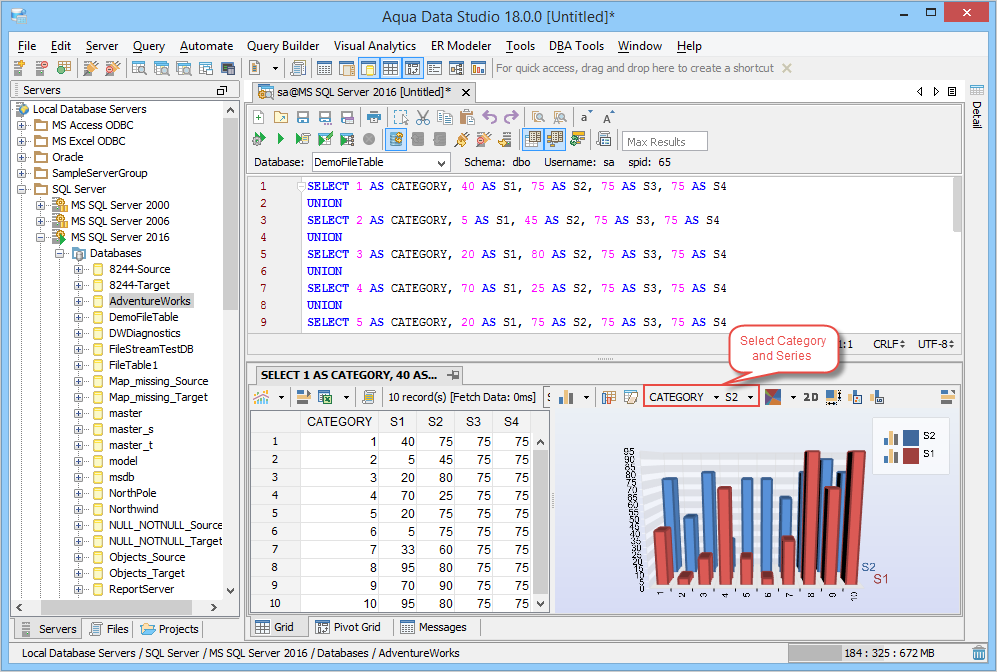Close the sa@MS SQL Server 2016 tab
This screenshot has width=997, height=672.
466,92
